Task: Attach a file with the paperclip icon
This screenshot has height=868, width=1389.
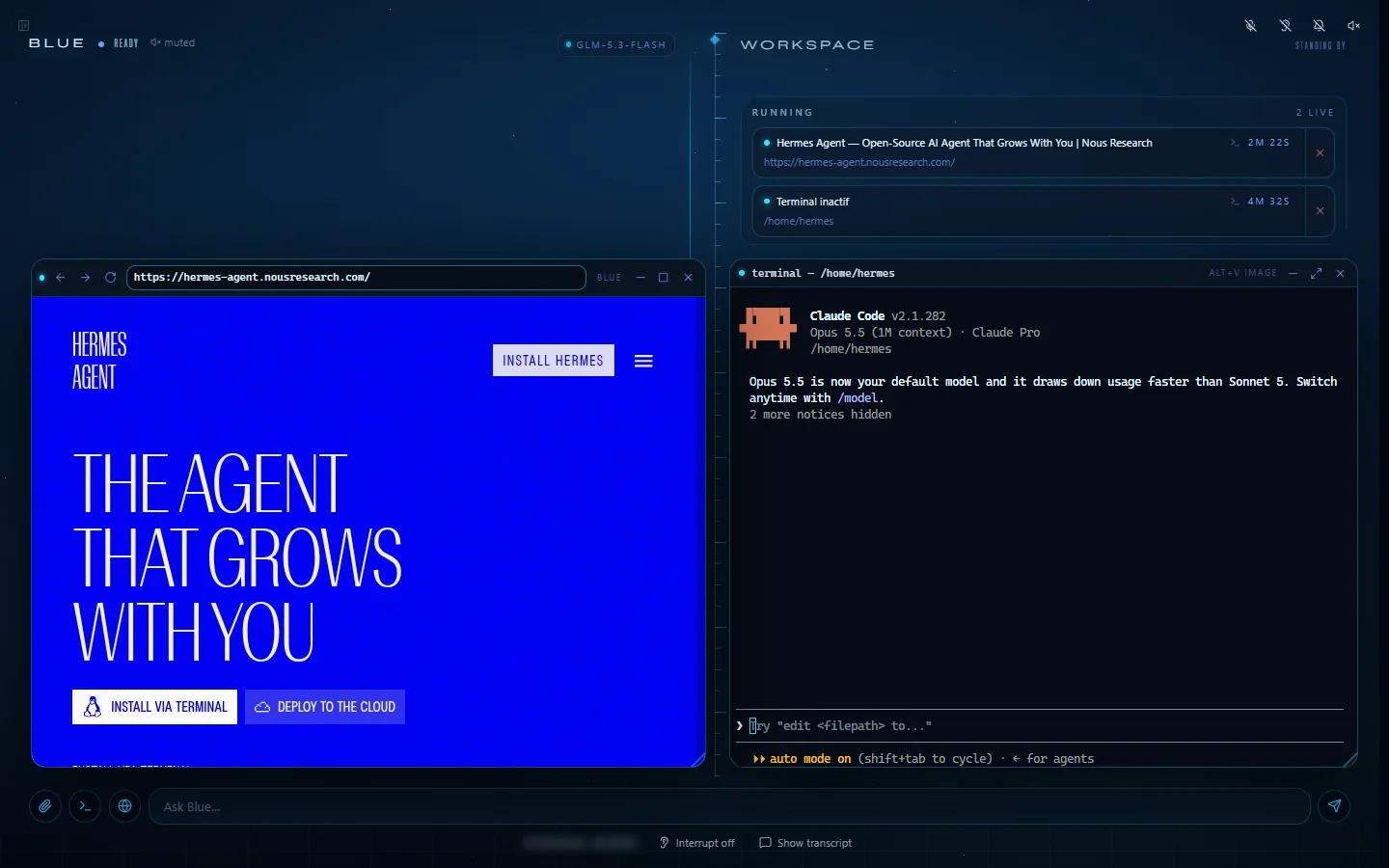Action: (45, 806)
